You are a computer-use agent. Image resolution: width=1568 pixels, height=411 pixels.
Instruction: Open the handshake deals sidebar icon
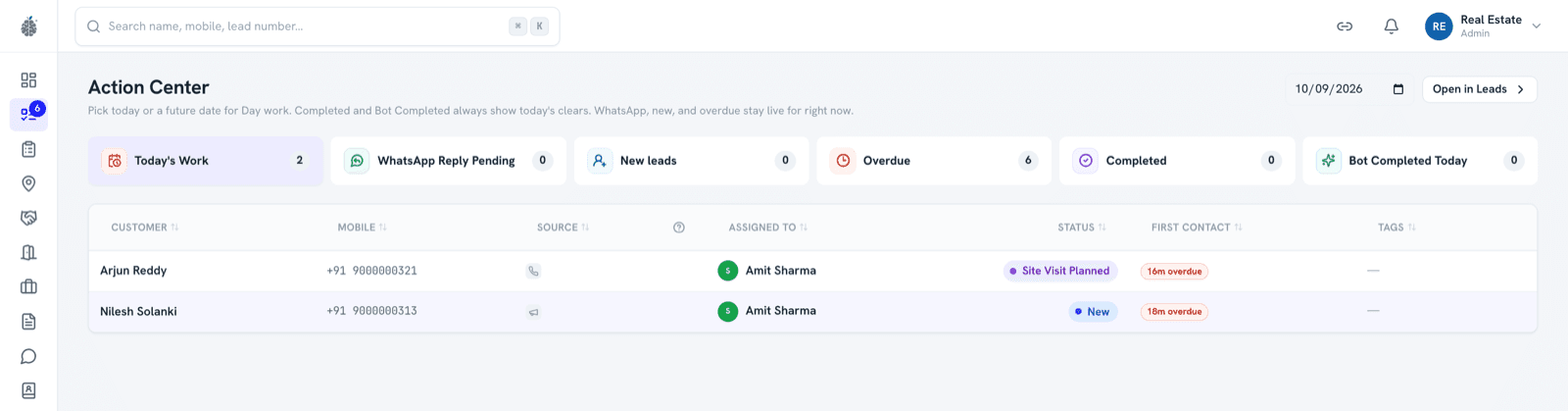28,218
